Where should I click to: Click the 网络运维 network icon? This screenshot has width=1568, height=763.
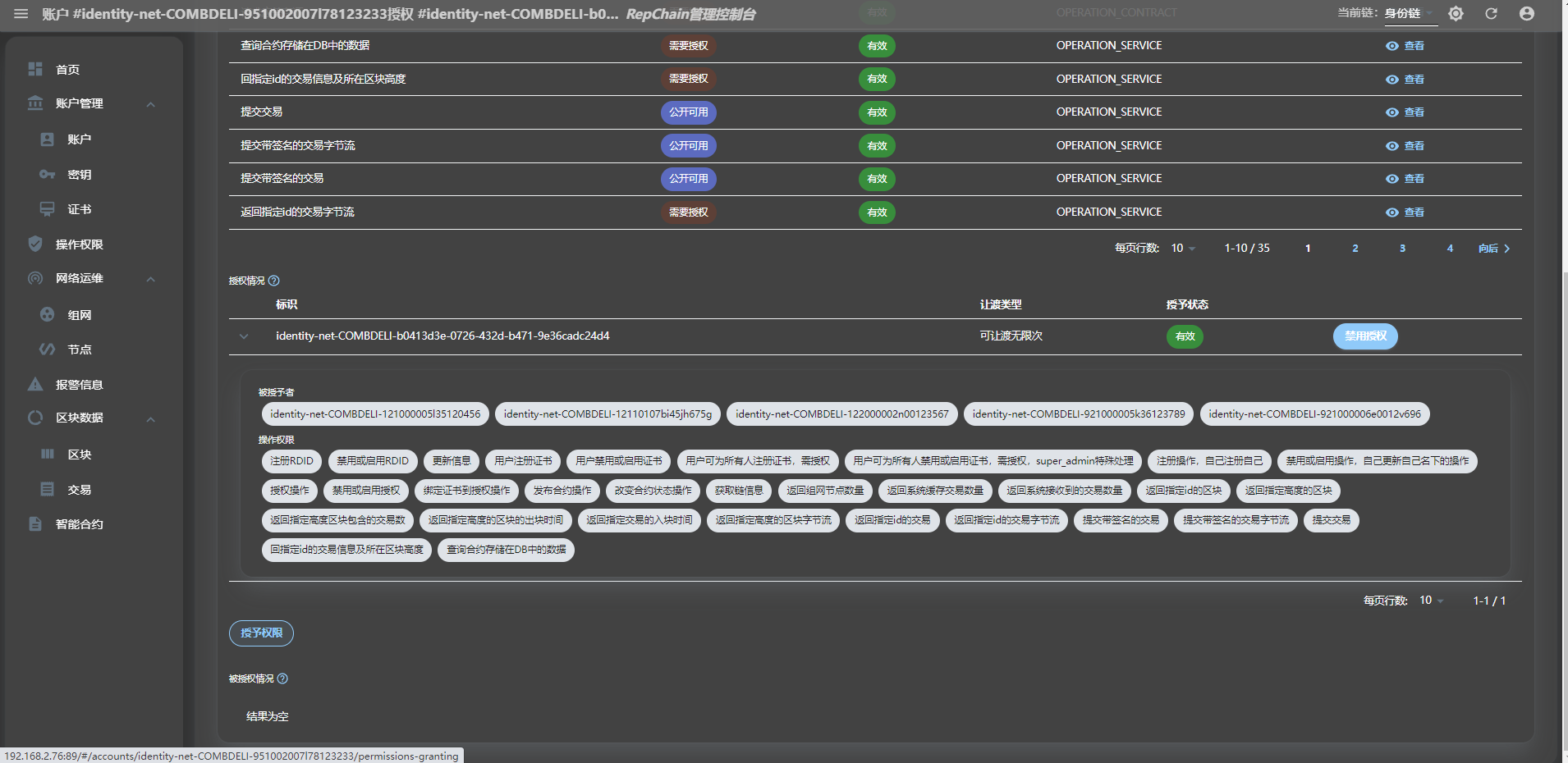point(35,278)
